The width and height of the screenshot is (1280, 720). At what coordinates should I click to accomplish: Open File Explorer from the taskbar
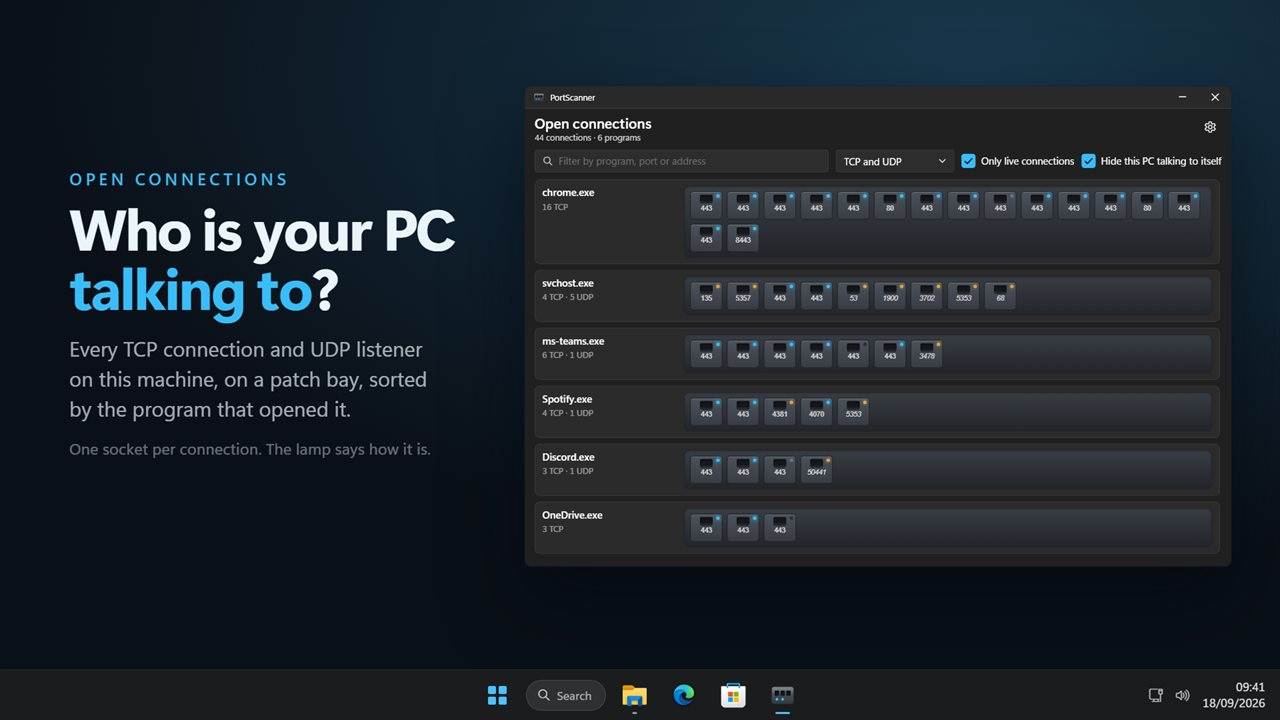point(634,695)
